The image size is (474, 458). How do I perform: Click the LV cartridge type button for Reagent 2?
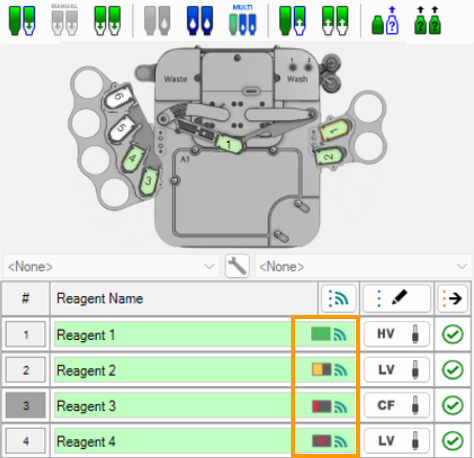(x=396, y=369)
